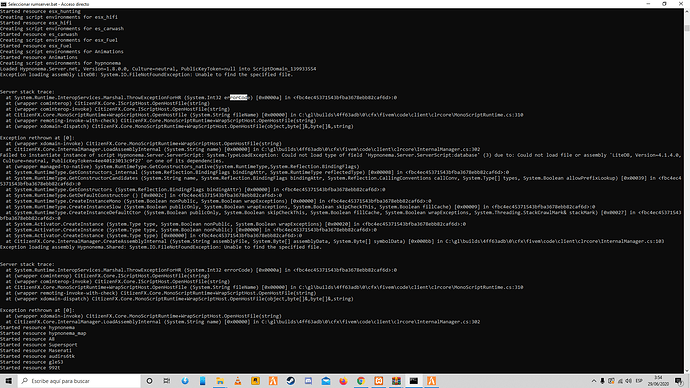This screenshot has width=690, height=388.
Task: Click the line 'Started resource Supersport'
Action: tap(39, 344)
